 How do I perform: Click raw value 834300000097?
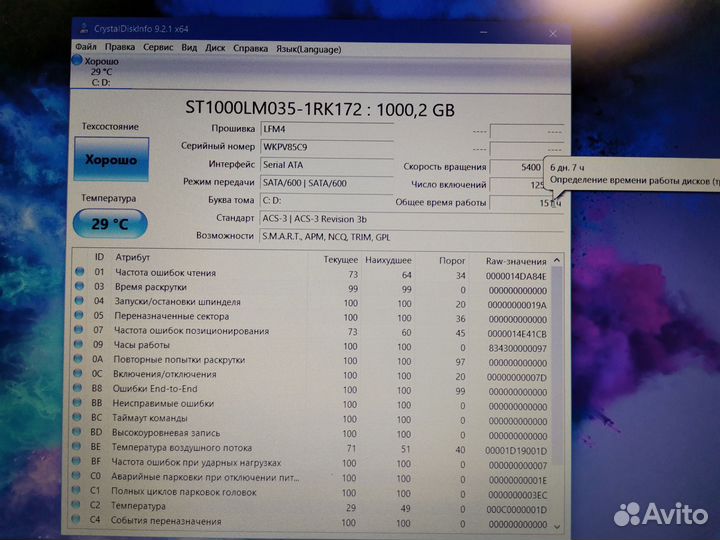tap(518, 349)
